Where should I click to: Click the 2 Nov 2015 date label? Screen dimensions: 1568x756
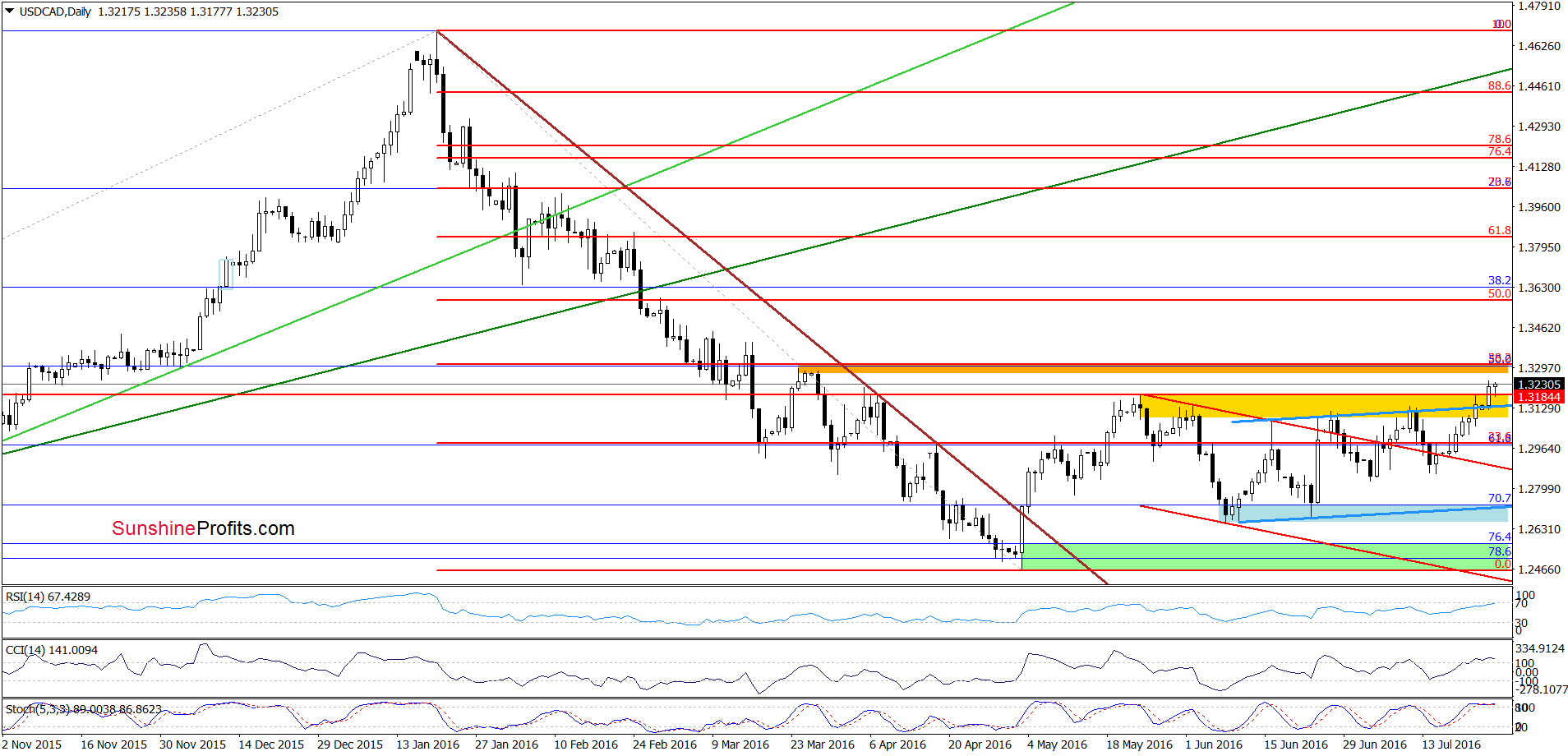(x=32, y=744)
